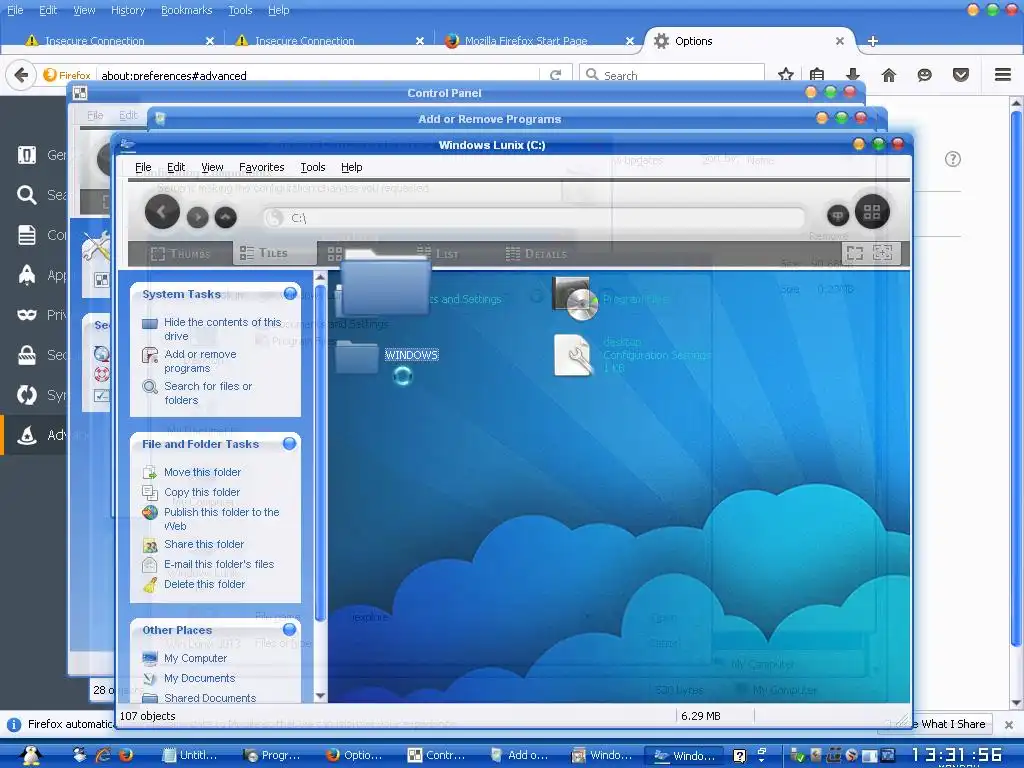The height and width of the screenshot is (768, 1024).
Task: Go to Firefox home page
Action: click(889, 75)
